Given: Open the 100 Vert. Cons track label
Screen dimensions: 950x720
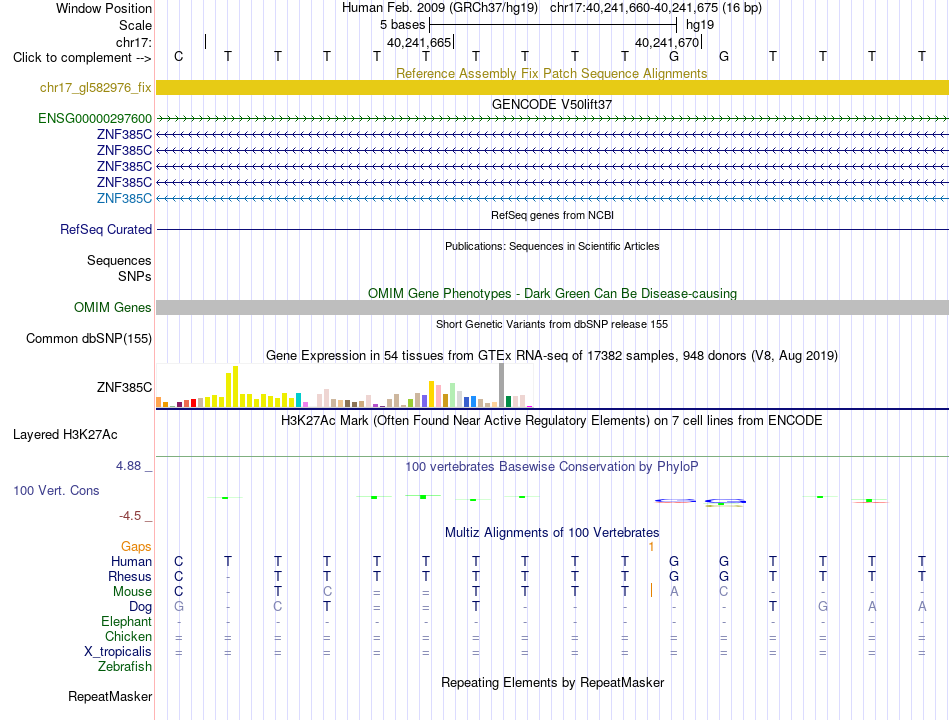Looking at the screenshot, I should 56,490.
